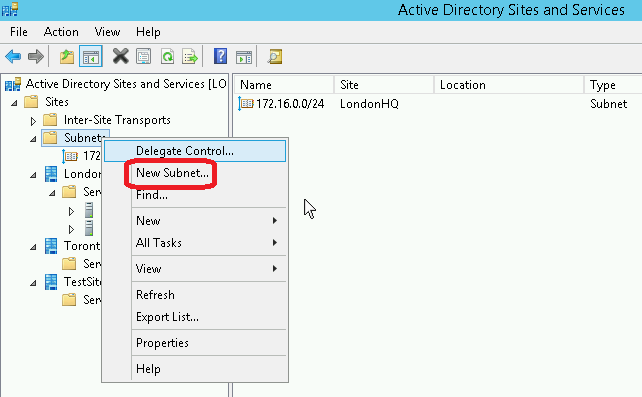Click the app icon in the title bar
The image size is (642, 397).
(x=10, y=9)
